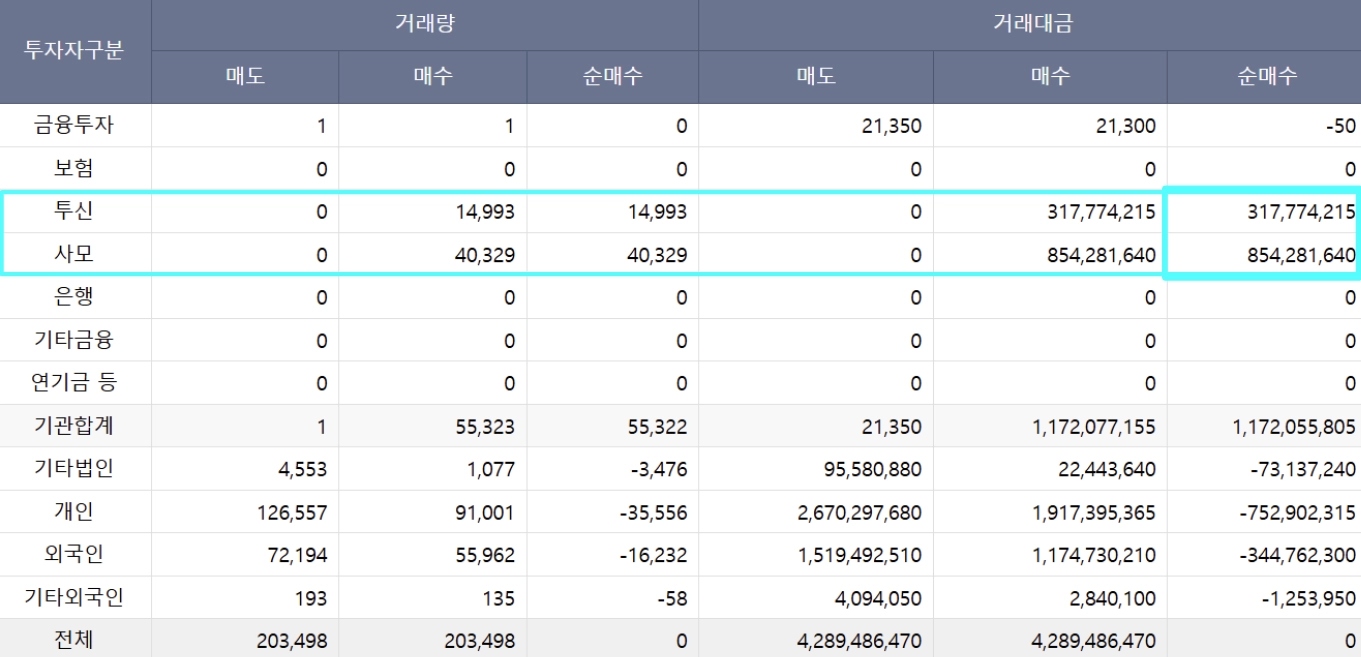Select the 매도 subheader under 거래량
Viewport: 1361px width, 657px height.
245,77
